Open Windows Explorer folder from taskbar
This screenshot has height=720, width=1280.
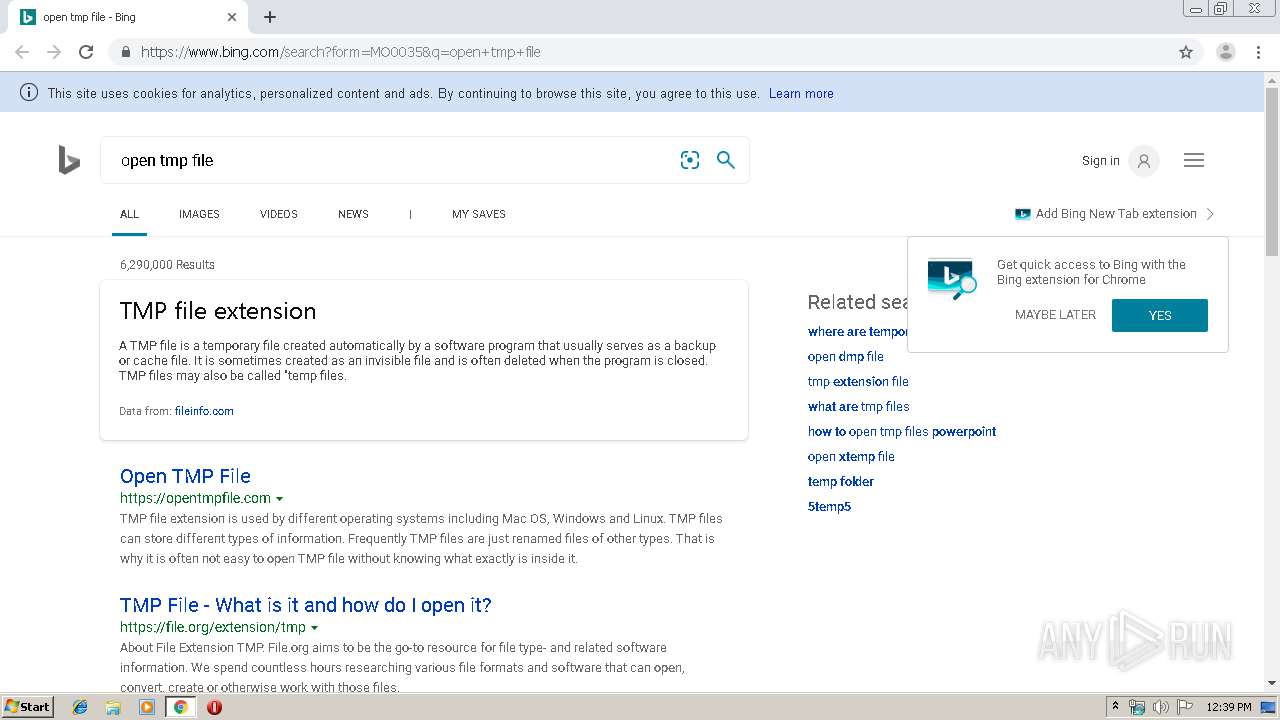(x=113, y=707)
